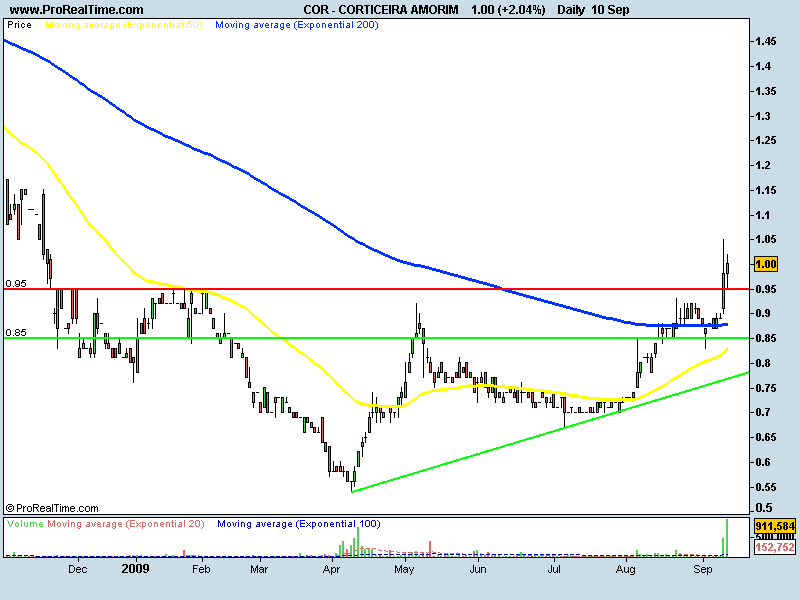
Task: Click the yellow 1.00 current price tag
Action: [x=765, y=264]
